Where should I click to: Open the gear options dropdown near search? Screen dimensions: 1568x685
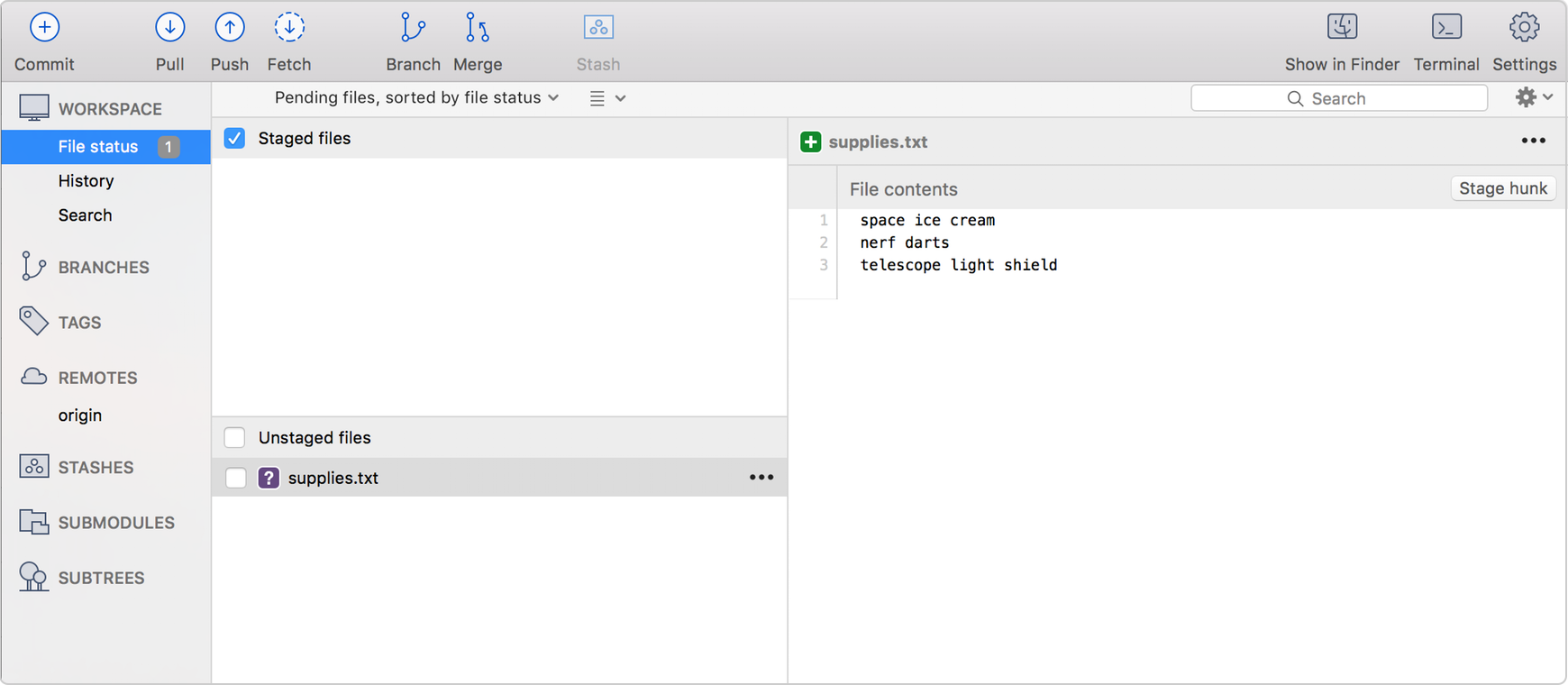(x=1533, y=97)
